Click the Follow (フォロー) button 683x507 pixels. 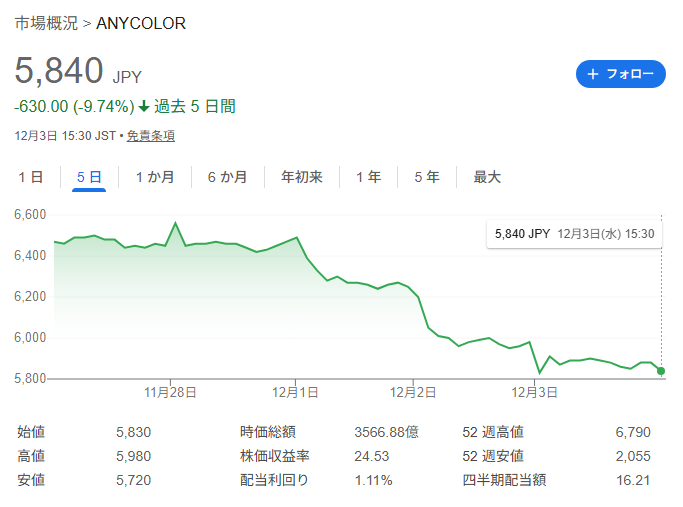tap(620, 74)
